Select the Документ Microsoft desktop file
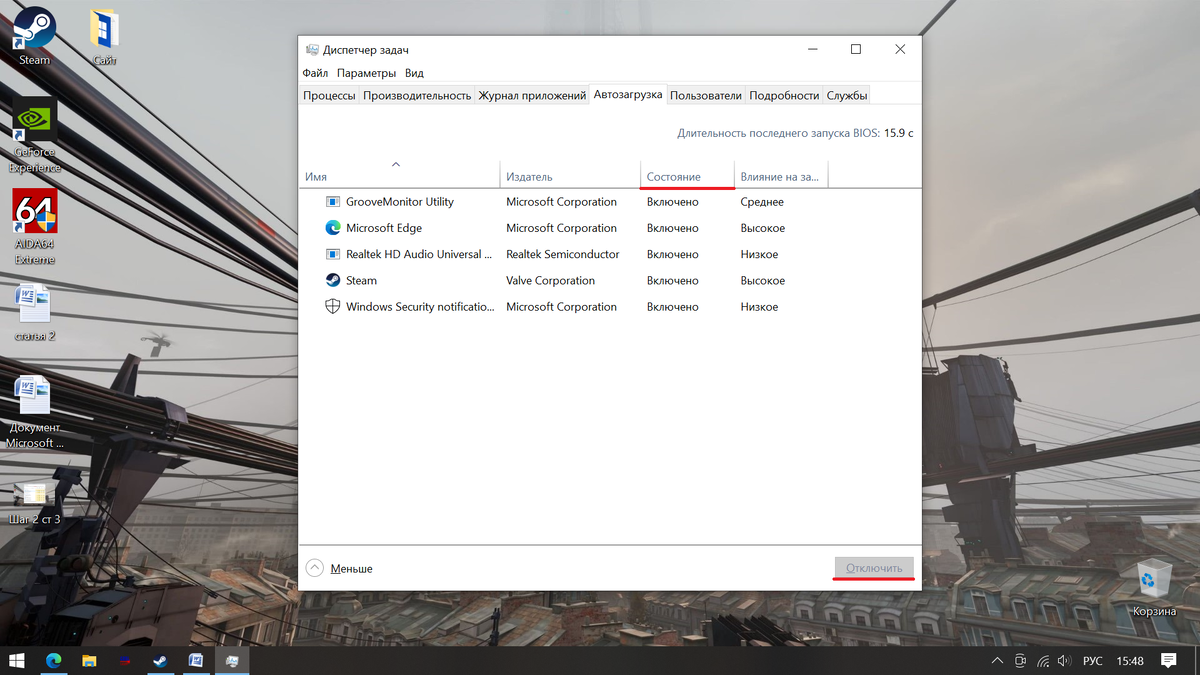 (34, 411)
